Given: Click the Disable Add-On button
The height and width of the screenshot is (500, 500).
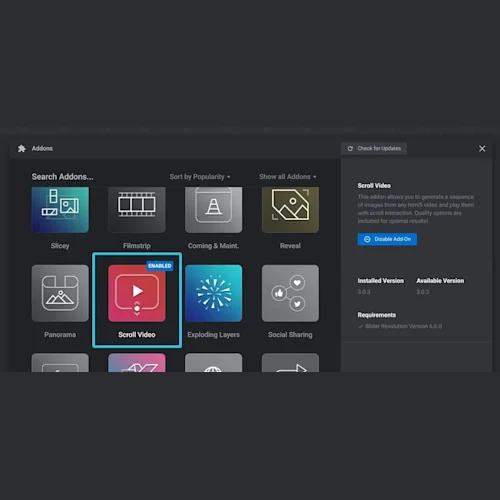Looking at the screenshot, I should [387, 239].
